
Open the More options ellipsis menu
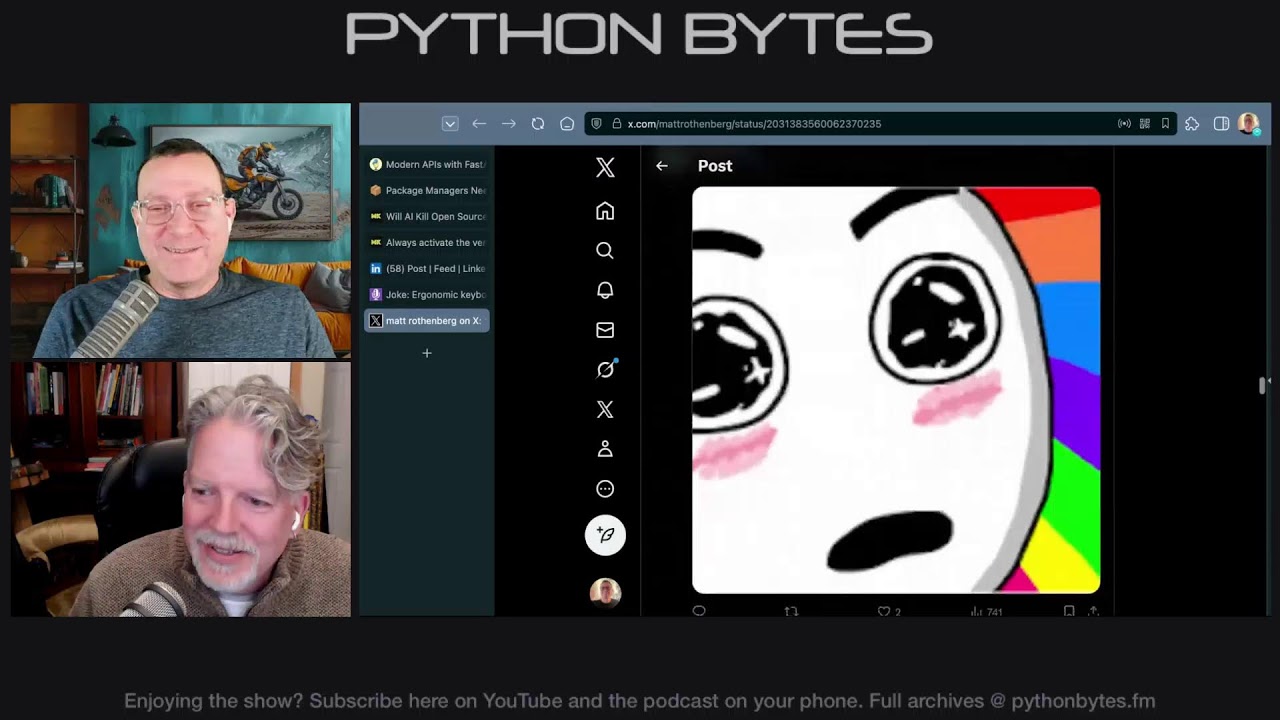point(605,489)
